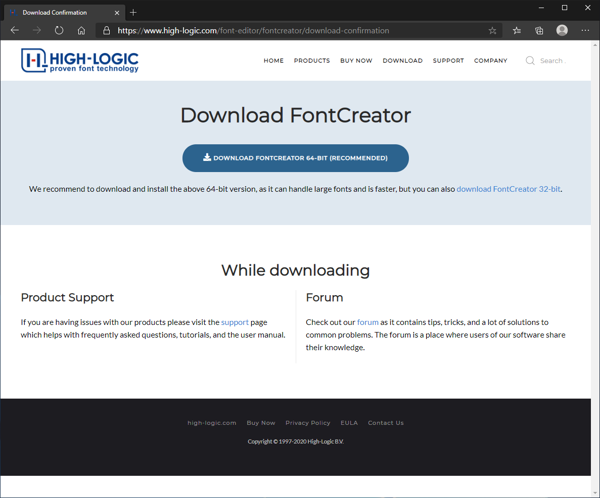Click footer high-logic.com link
600x498 pixels.
(212, 423)
